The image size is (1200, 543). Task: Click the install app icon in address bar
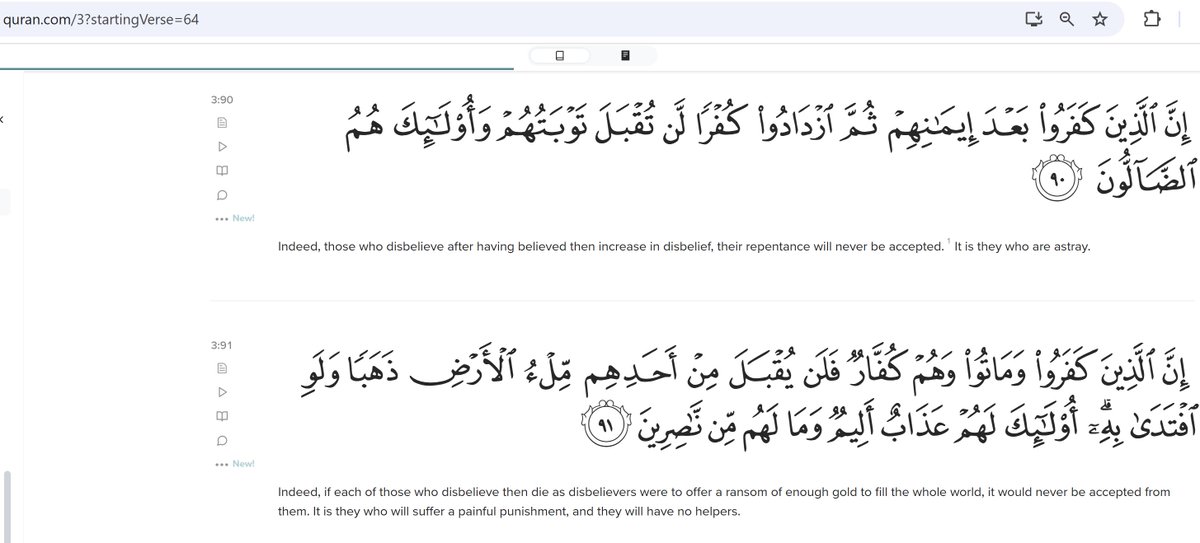tap(1034, 19)
